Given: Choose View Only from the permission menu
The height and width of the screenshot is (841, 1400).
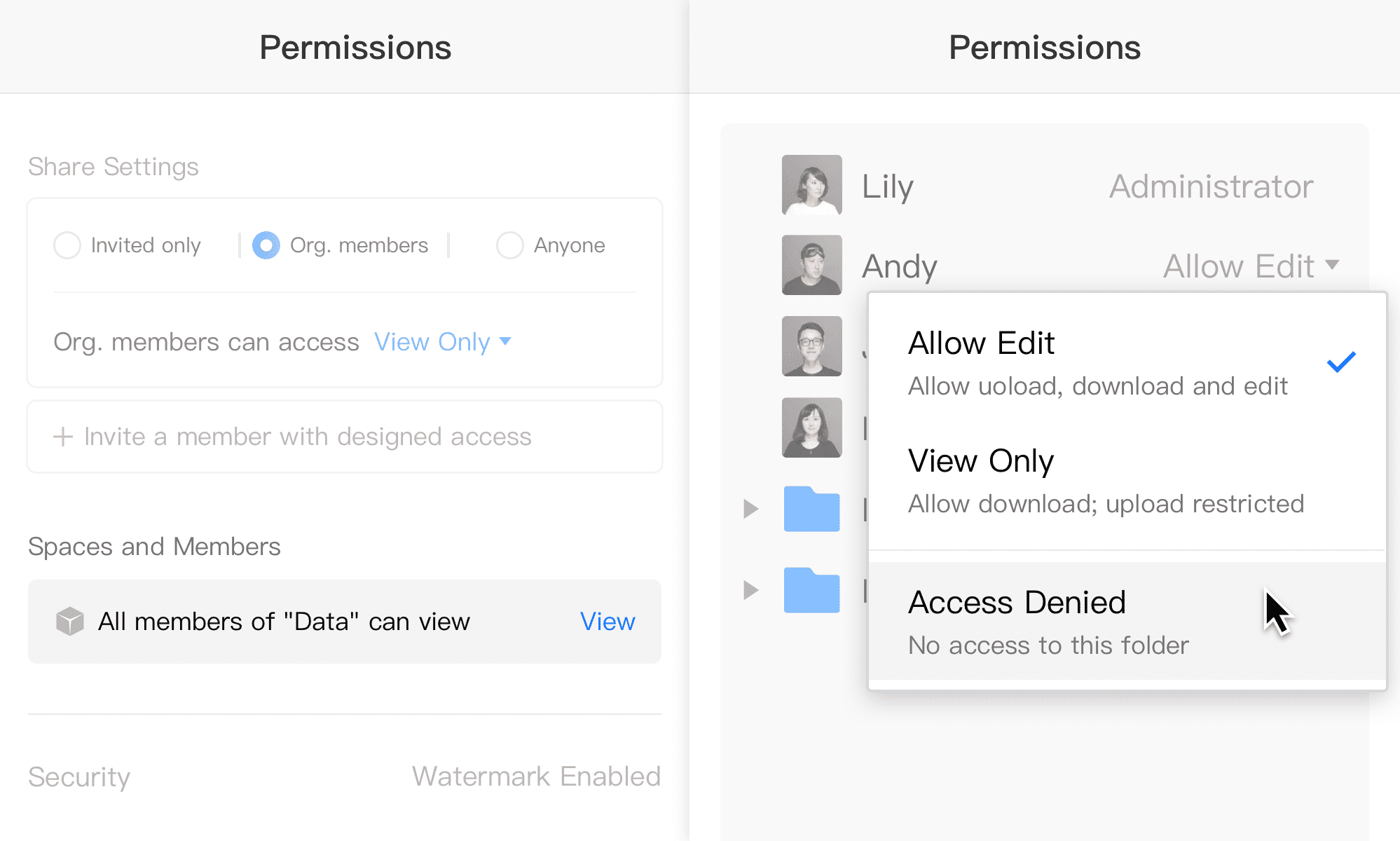Looking at the screenshot, I should coord(1127,481).
